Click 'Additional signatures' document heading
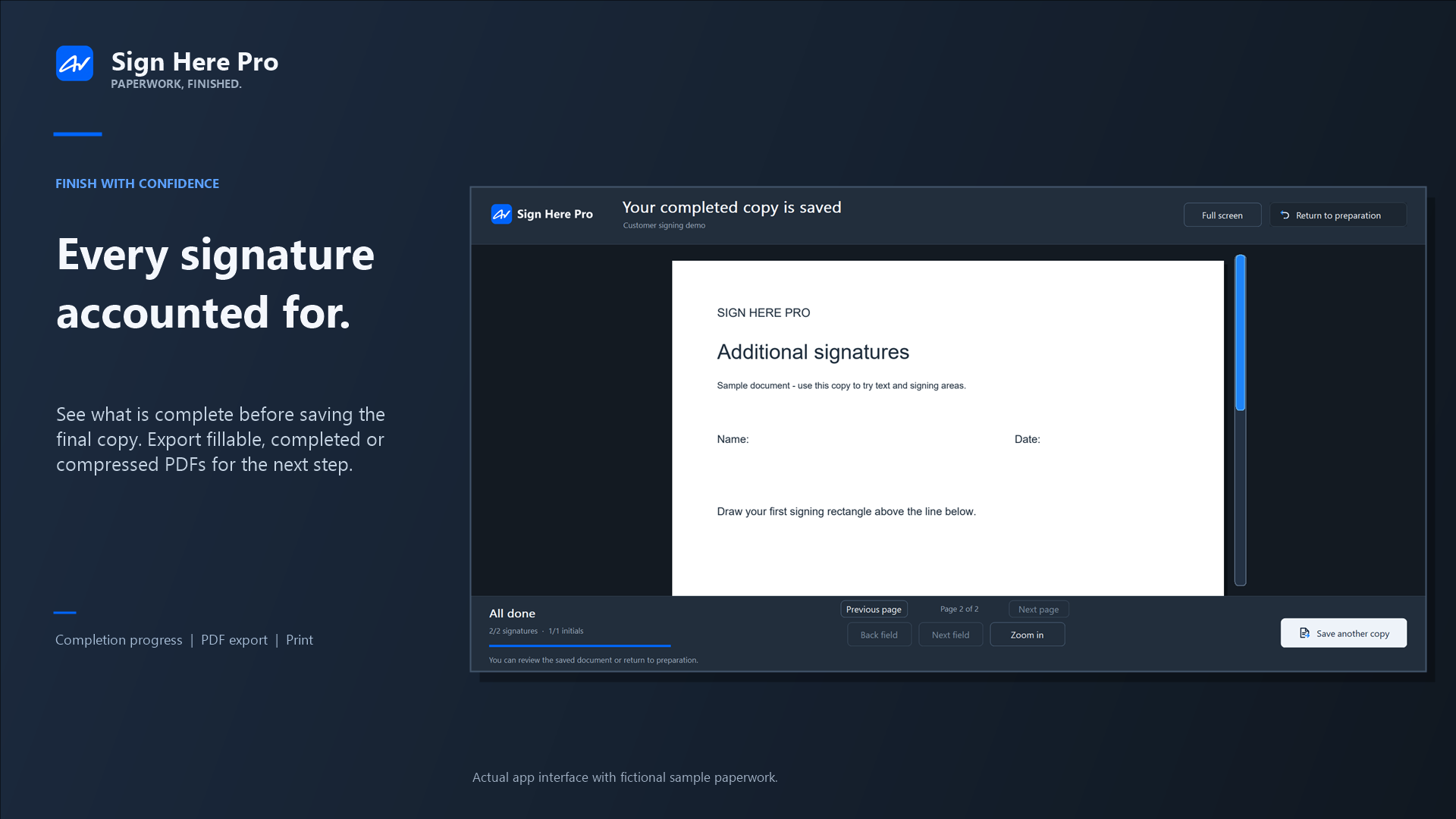Image resolution: width=1456 pixels, height=819 pixels. tap(813, 352)
